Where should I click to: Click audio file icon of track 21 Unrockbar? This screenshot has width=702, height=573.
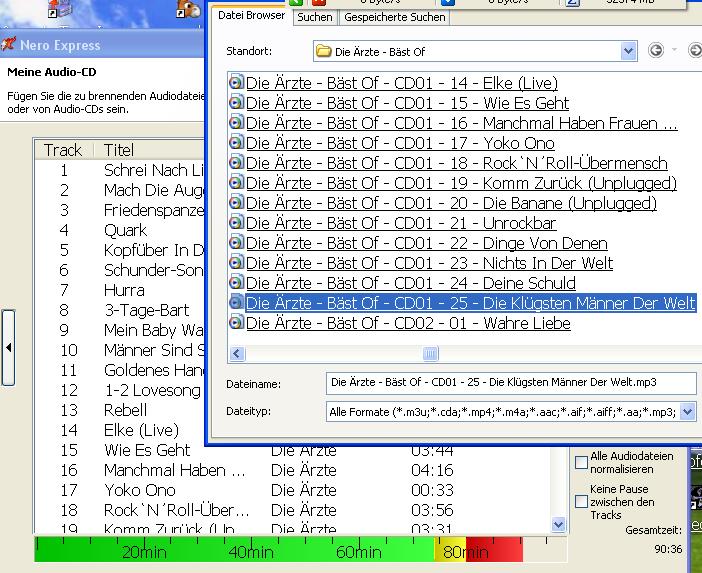click(236, 222)
